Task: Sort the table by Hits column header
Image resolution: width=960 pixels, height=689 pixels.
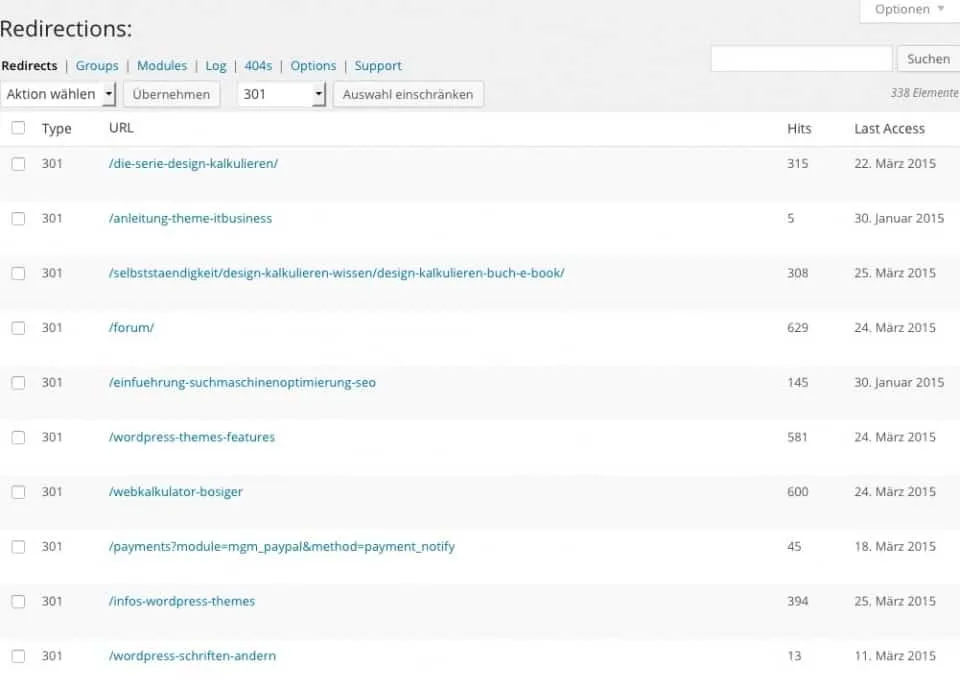Action: [799, 128]
